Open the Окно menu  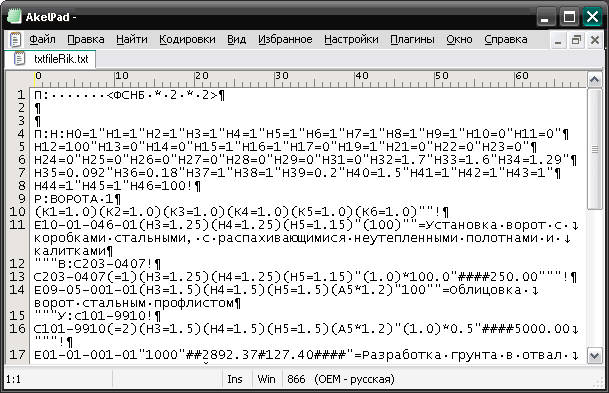pos(459,40)
